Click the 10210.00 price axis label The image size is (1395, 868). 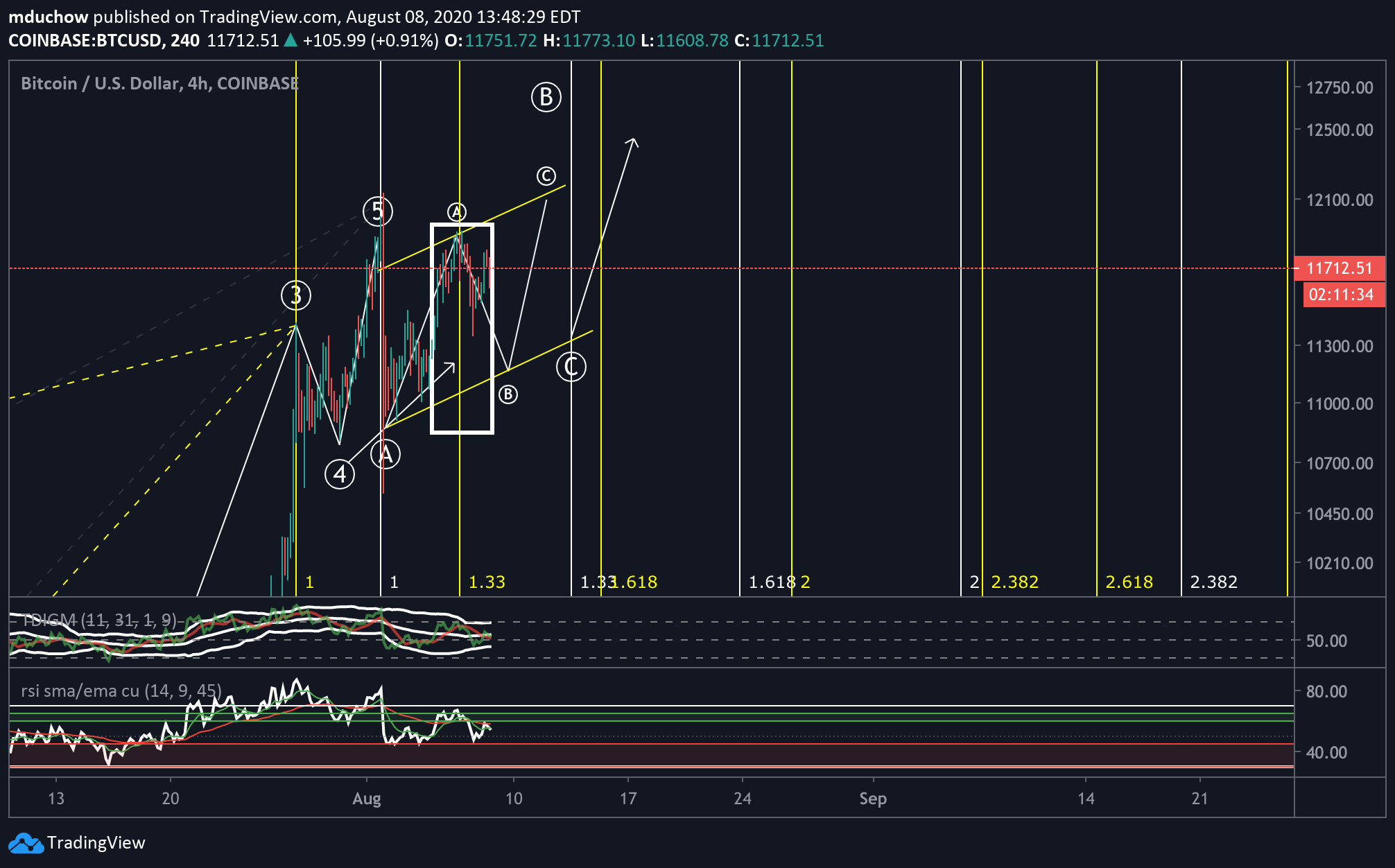click(x=1339, y=563)
